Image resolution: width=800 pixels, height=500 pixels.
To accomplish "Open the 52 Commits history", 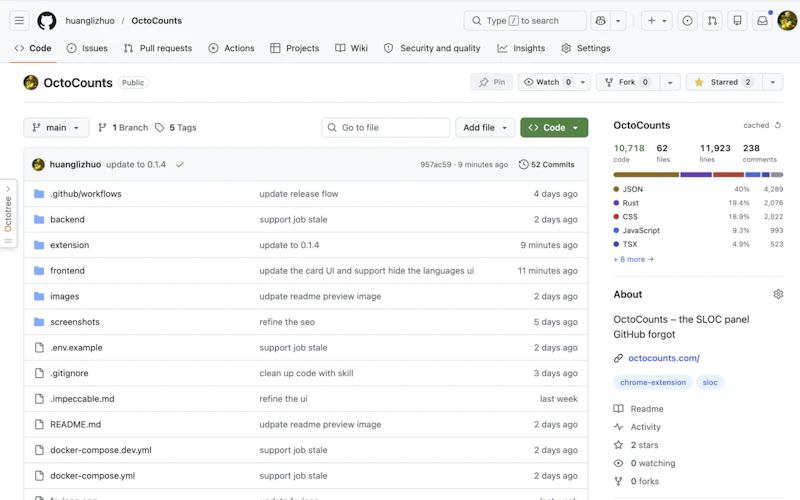I will pos(546,164).
